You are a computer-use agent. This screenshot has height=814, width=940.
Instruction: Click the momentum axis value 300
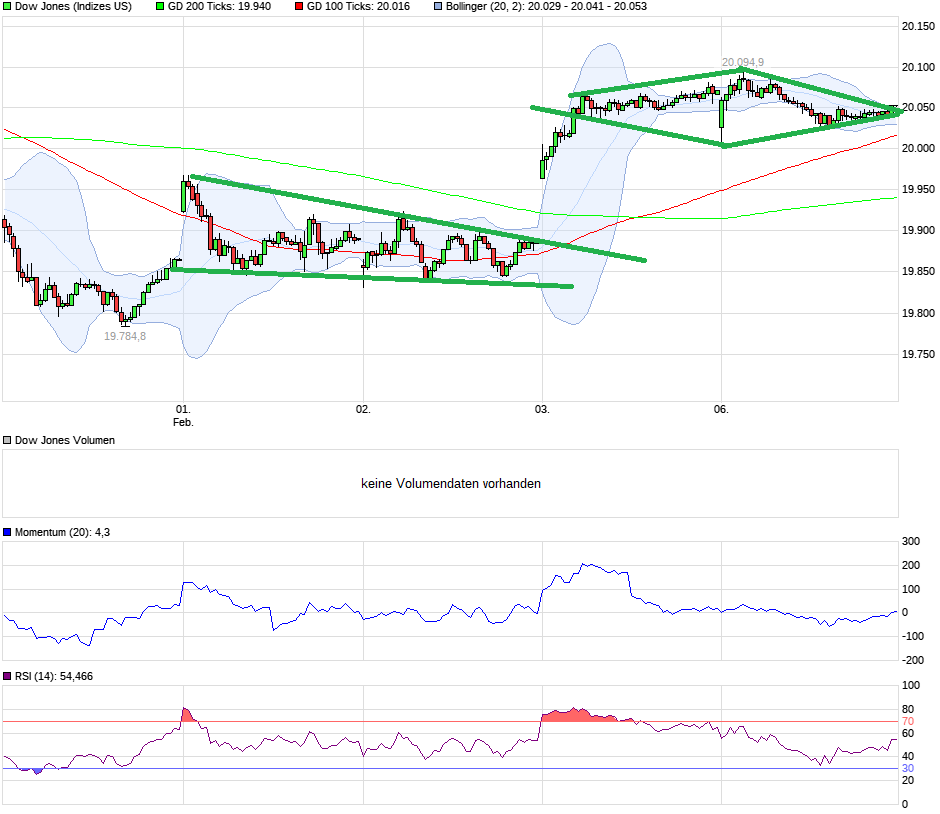(911, 541)
